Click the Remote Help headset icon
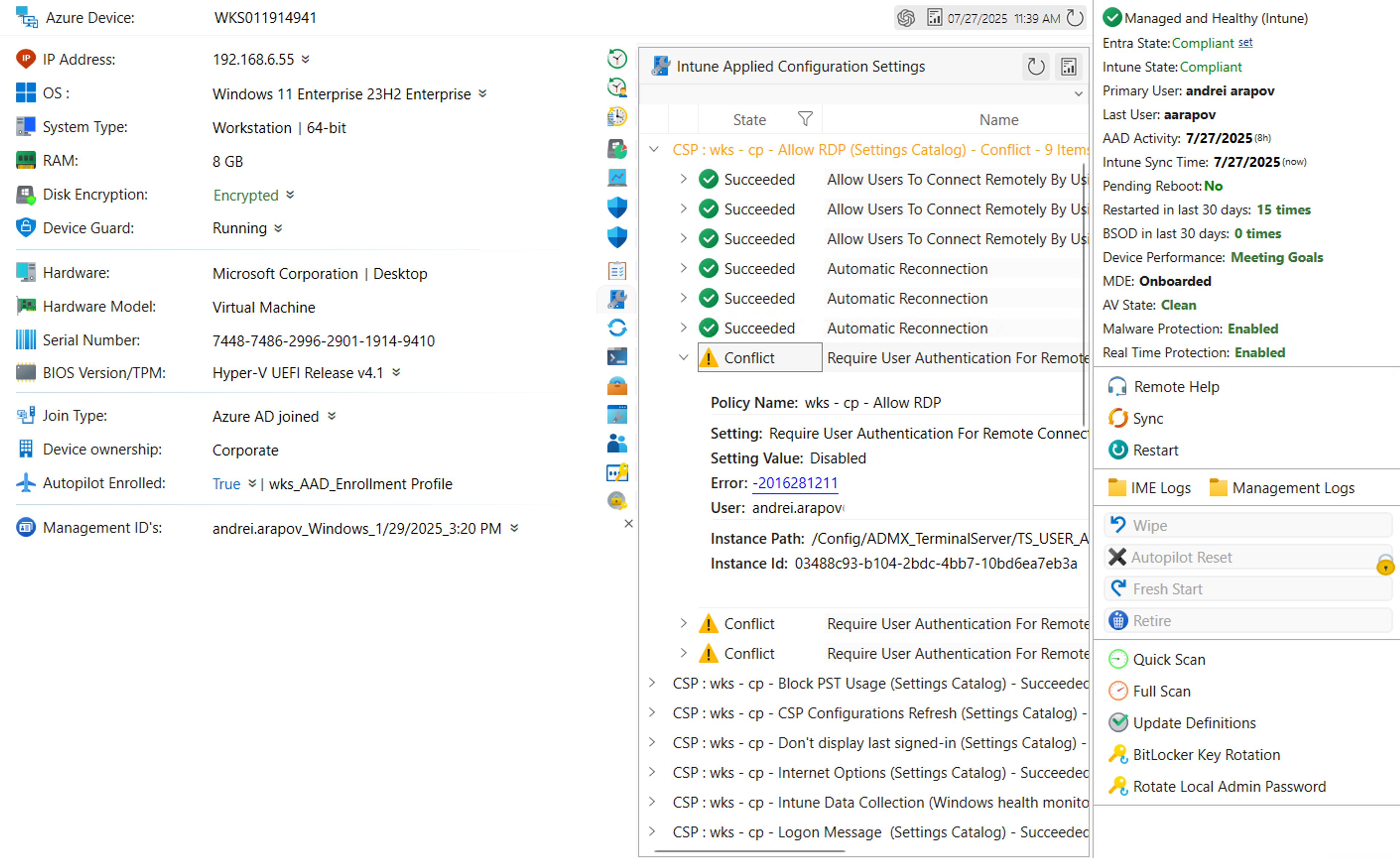 (1117, 387)
